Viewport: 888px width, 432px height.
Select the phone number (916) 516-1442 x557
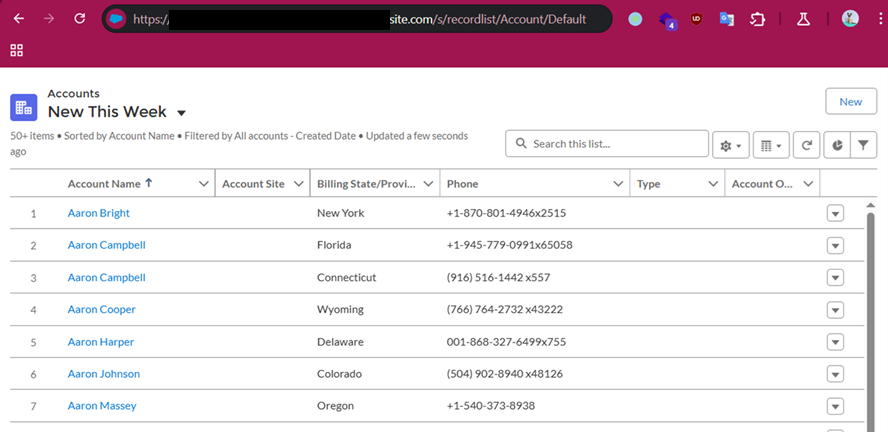[x=498, y=277]
